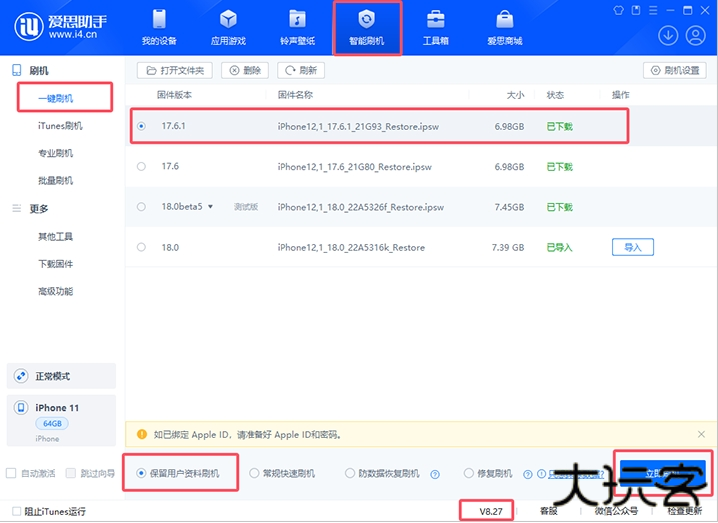The width and height of the screenshot is (718, 523).
Task: Open the download manager arrow icon
Action: tap(668, 35)
